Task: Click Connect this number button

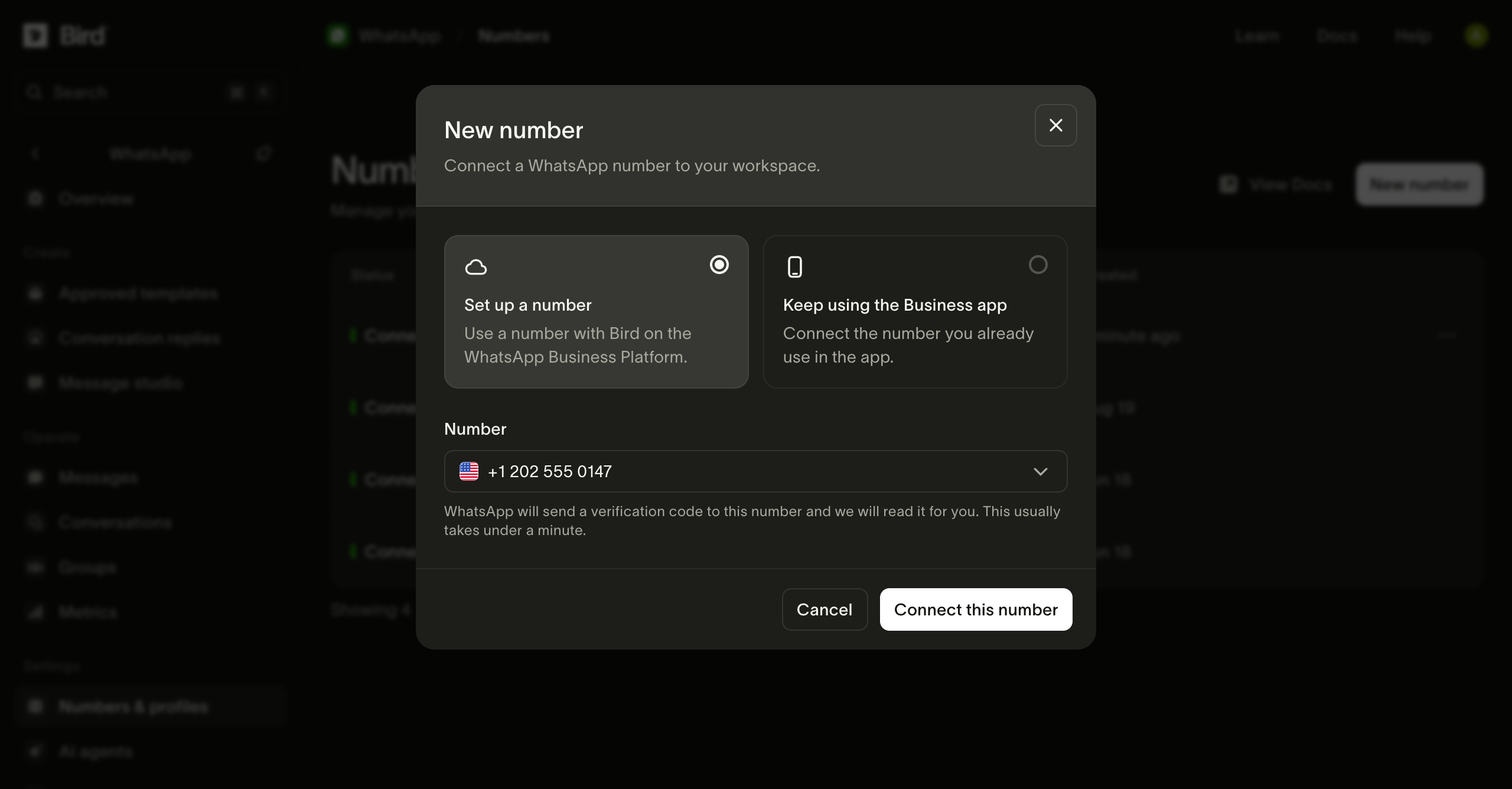Action: (x=976, y=609)
